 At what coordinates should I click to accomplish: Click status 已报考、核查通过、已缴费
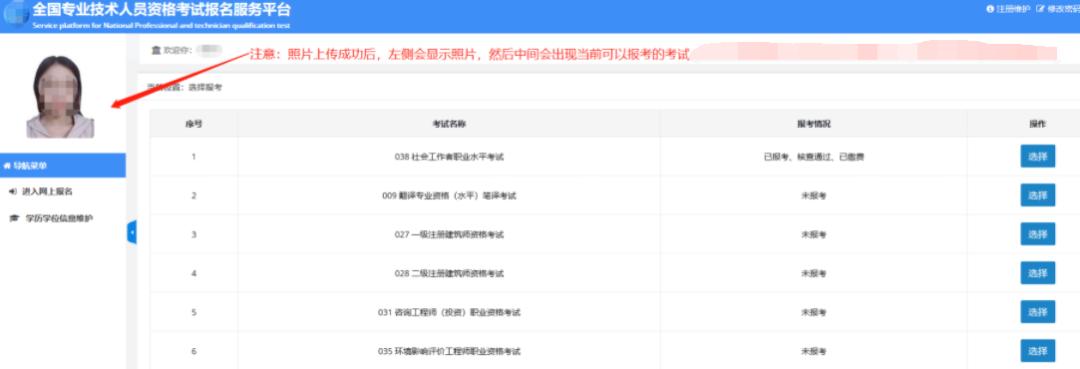[813, 157]
